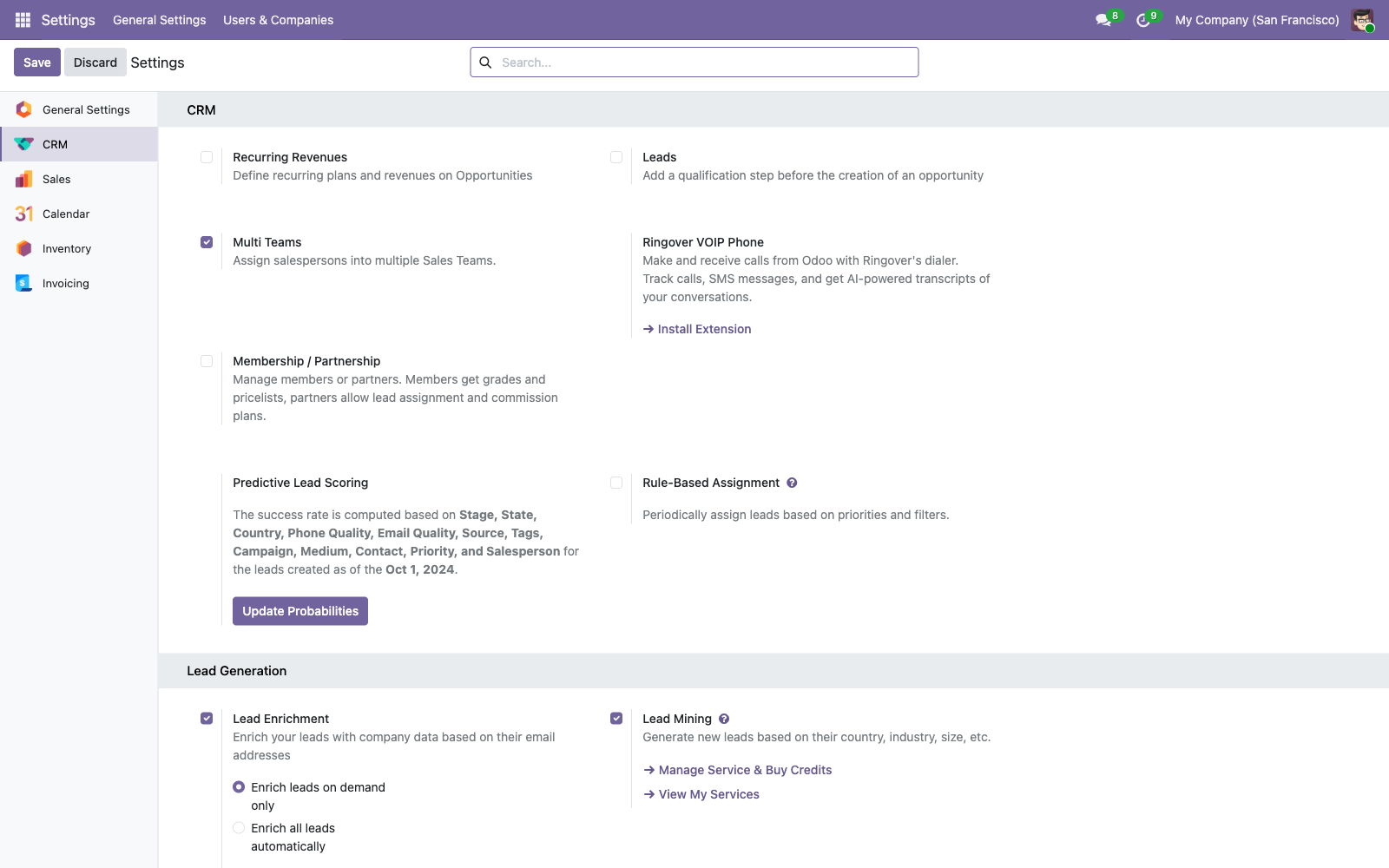Click the CRM sidebar icon
1389x868 pixels.
point(24,144)
